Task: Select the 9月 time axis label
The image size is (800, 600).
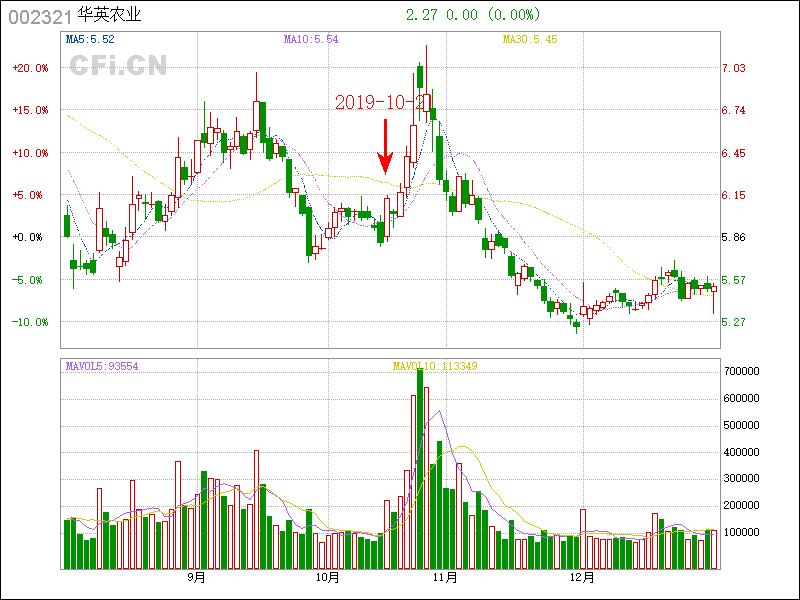Action: click(x=197, y=578)
